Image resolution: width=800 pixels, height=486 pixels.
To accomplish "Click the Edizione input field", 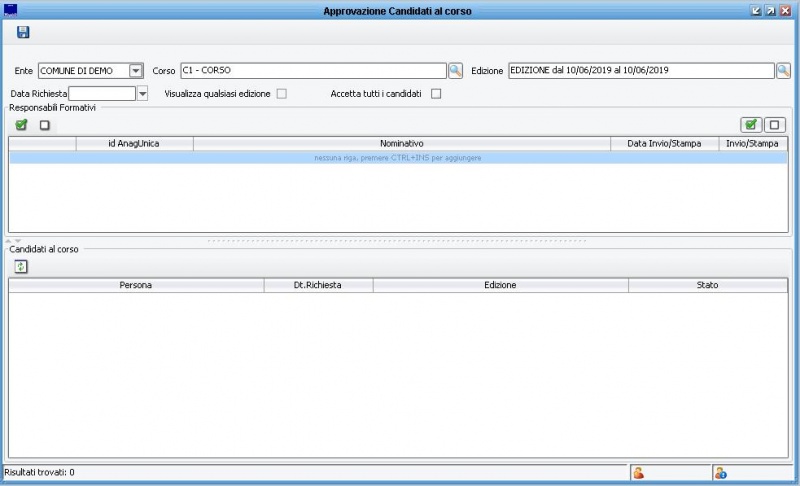I will (x=641, y=70).
